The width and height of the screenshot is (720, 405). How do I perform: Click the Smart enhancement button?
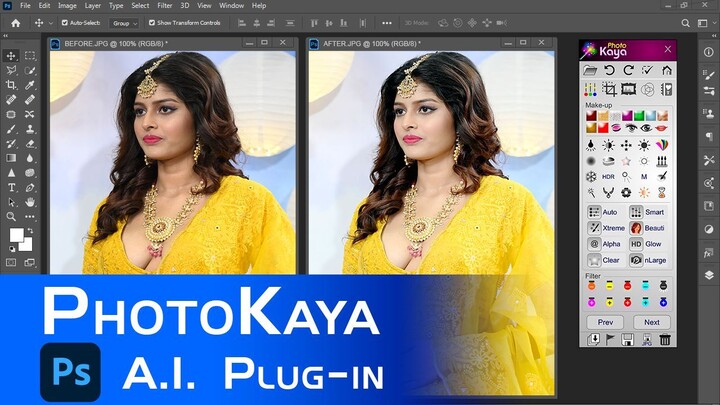[x=647, y=212]
